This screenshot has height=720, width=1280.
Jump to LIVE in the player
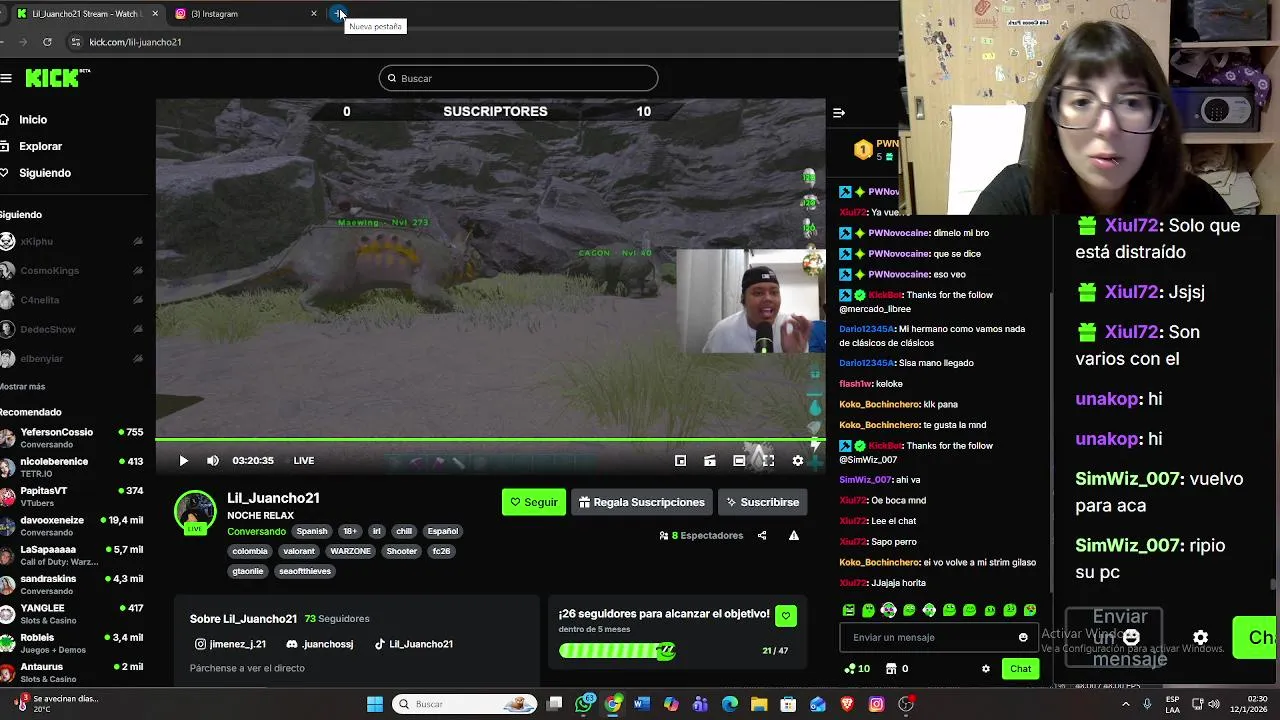coord(304,461)
